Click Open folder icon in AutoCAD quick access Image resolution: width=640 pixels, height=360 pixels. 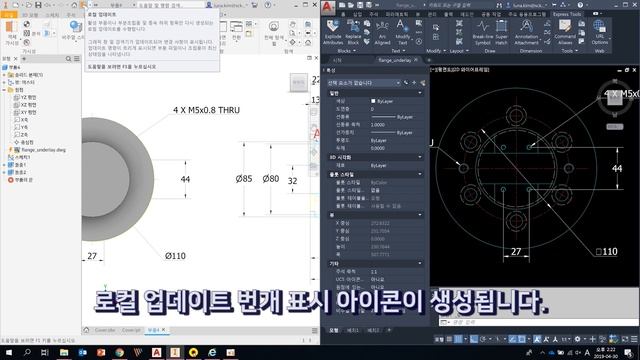351,5
